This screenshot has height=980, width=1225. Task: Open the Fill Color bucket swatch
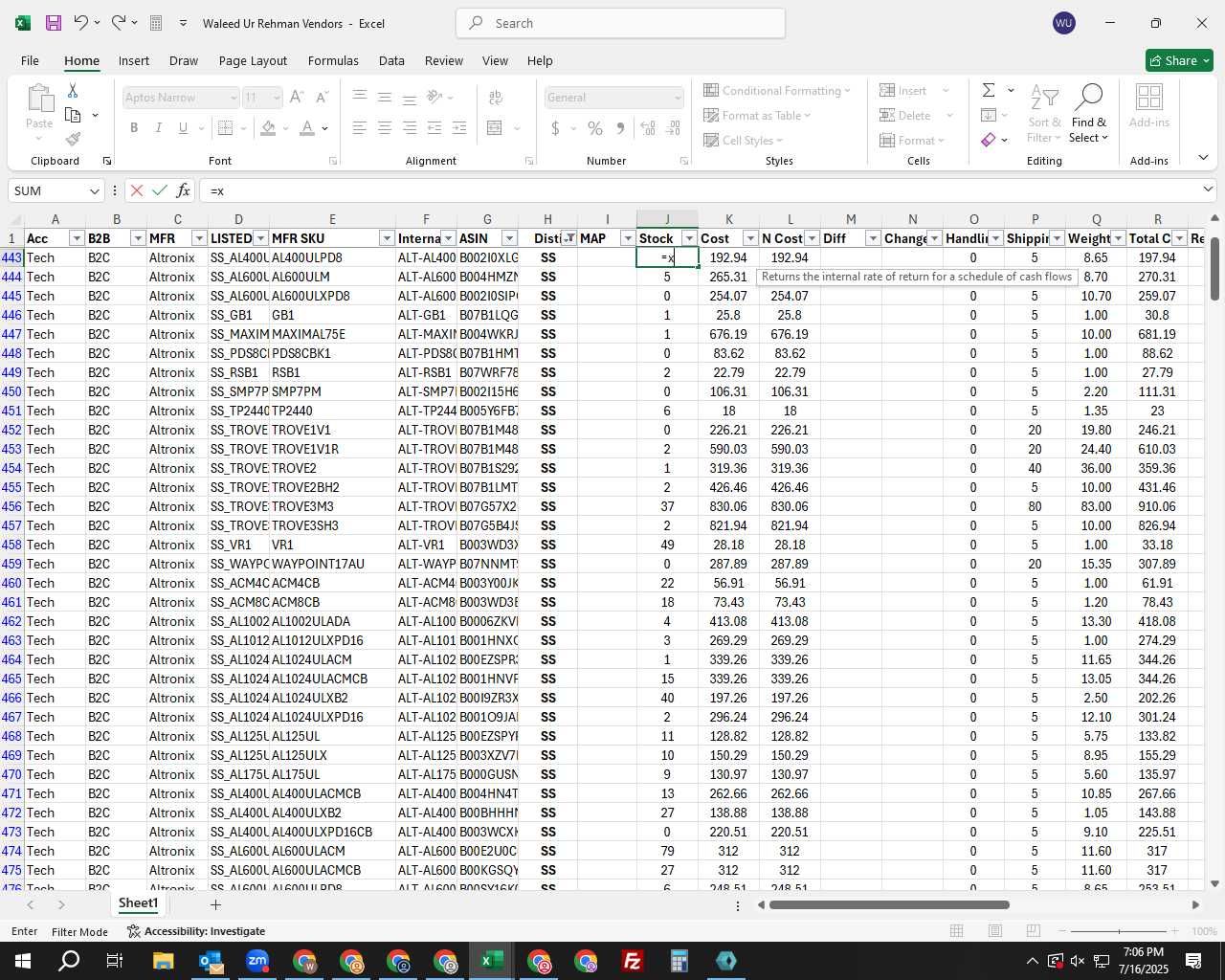tap(268, 127)
